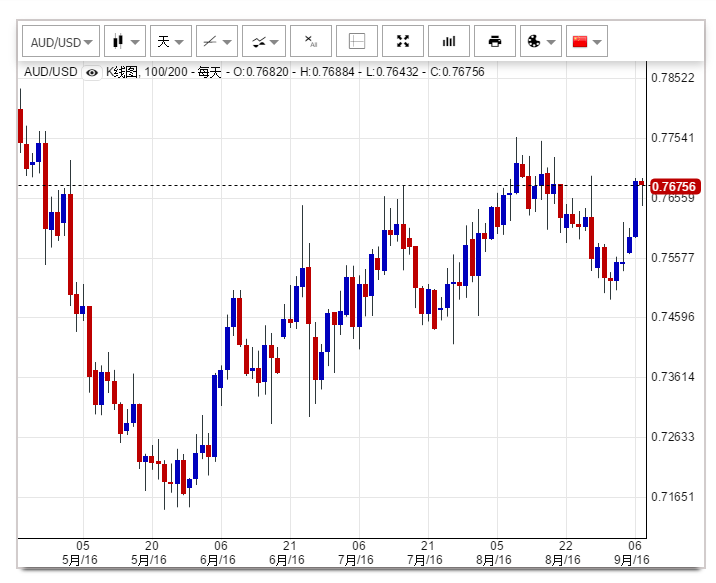Toggle the eye visibility icon beside AUD/USD
The height and width of the screenshot is (583, 716).
click(92, 73)
